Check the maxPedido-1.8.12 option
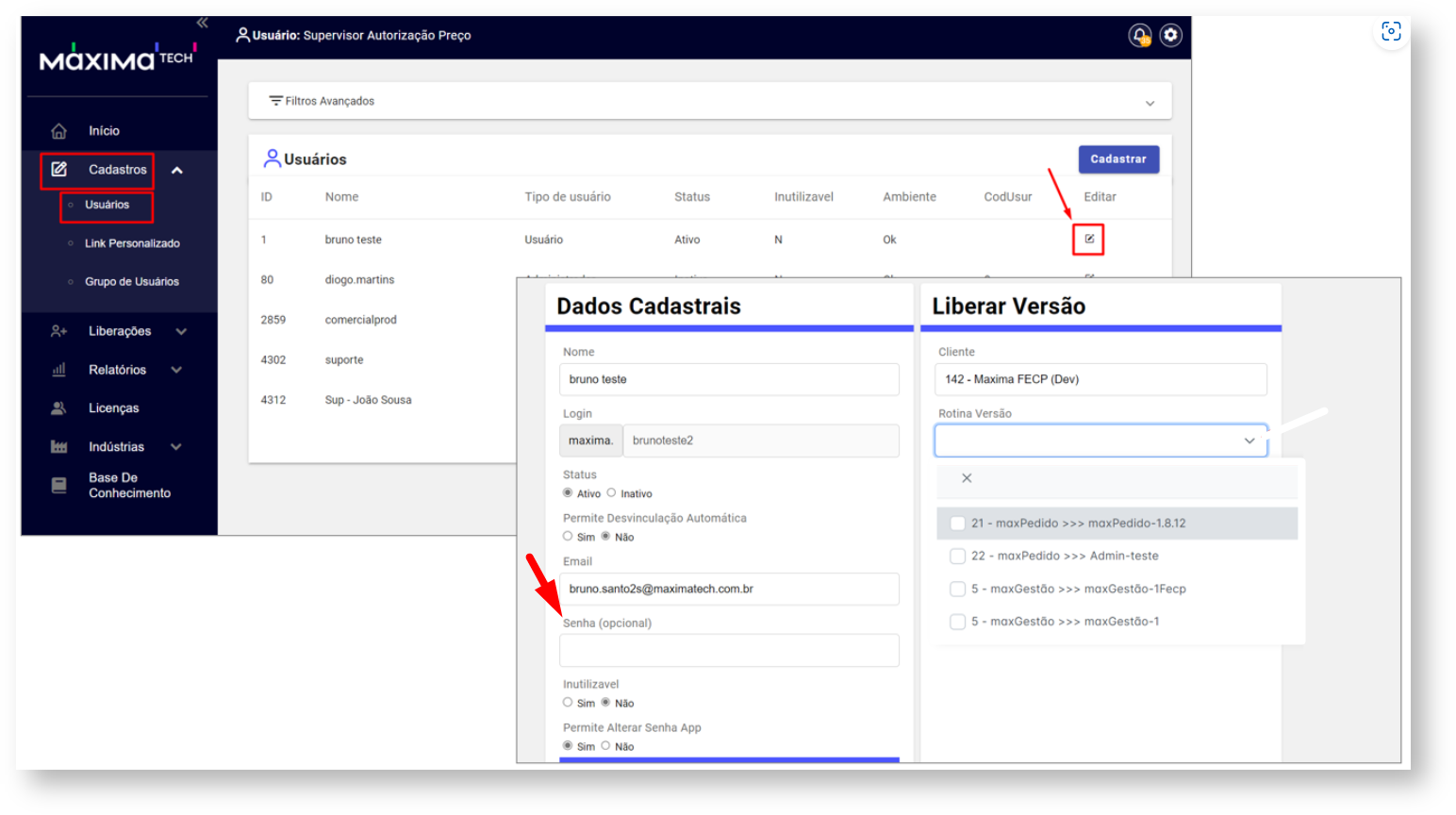The width and height of the screenshot is (1456, 815). click(957, 524)
